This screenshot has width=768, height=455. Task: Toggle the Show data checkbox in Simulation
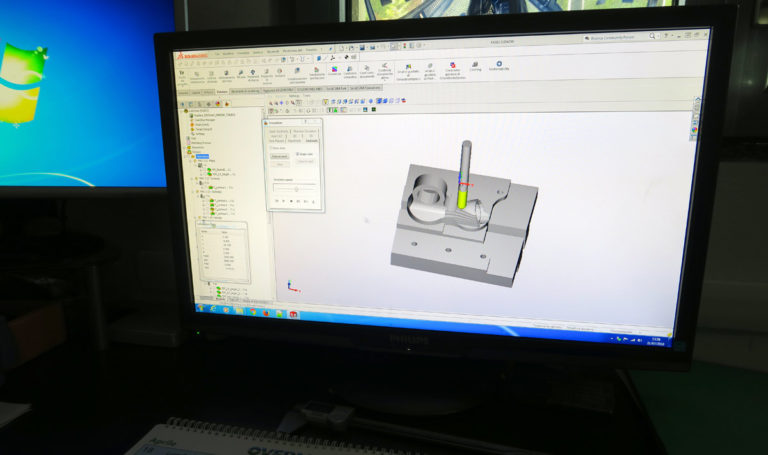click(x=272, y=147)
